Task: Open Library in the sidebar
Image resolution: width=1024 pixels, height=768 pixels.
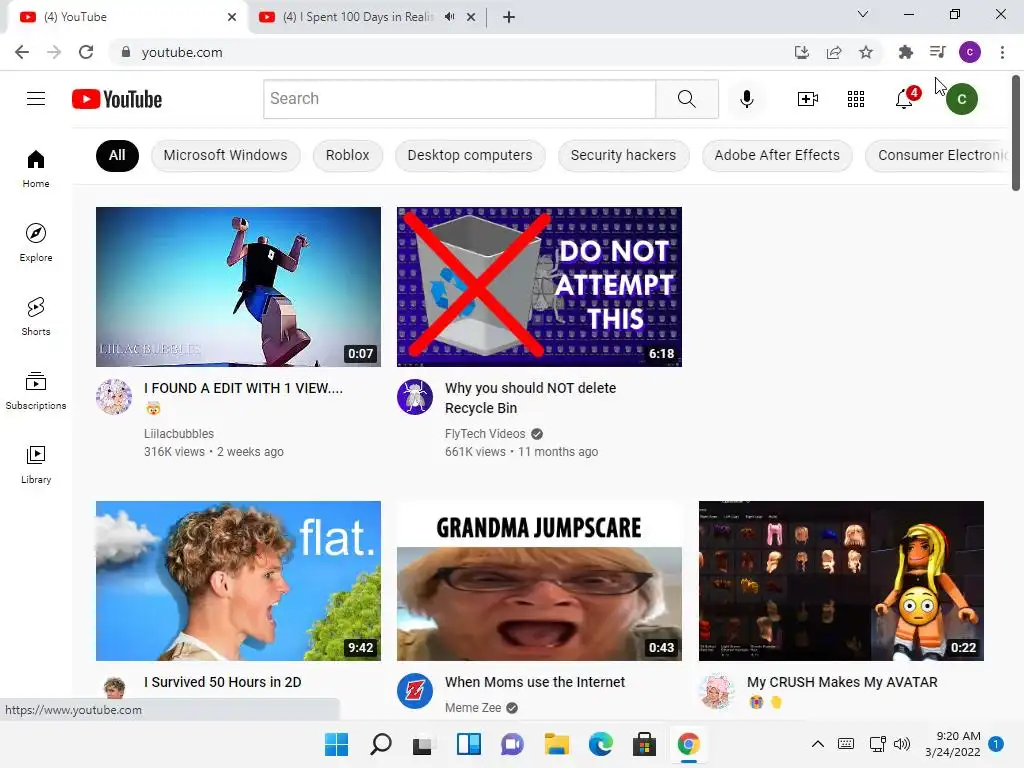Action: (36, 464)
